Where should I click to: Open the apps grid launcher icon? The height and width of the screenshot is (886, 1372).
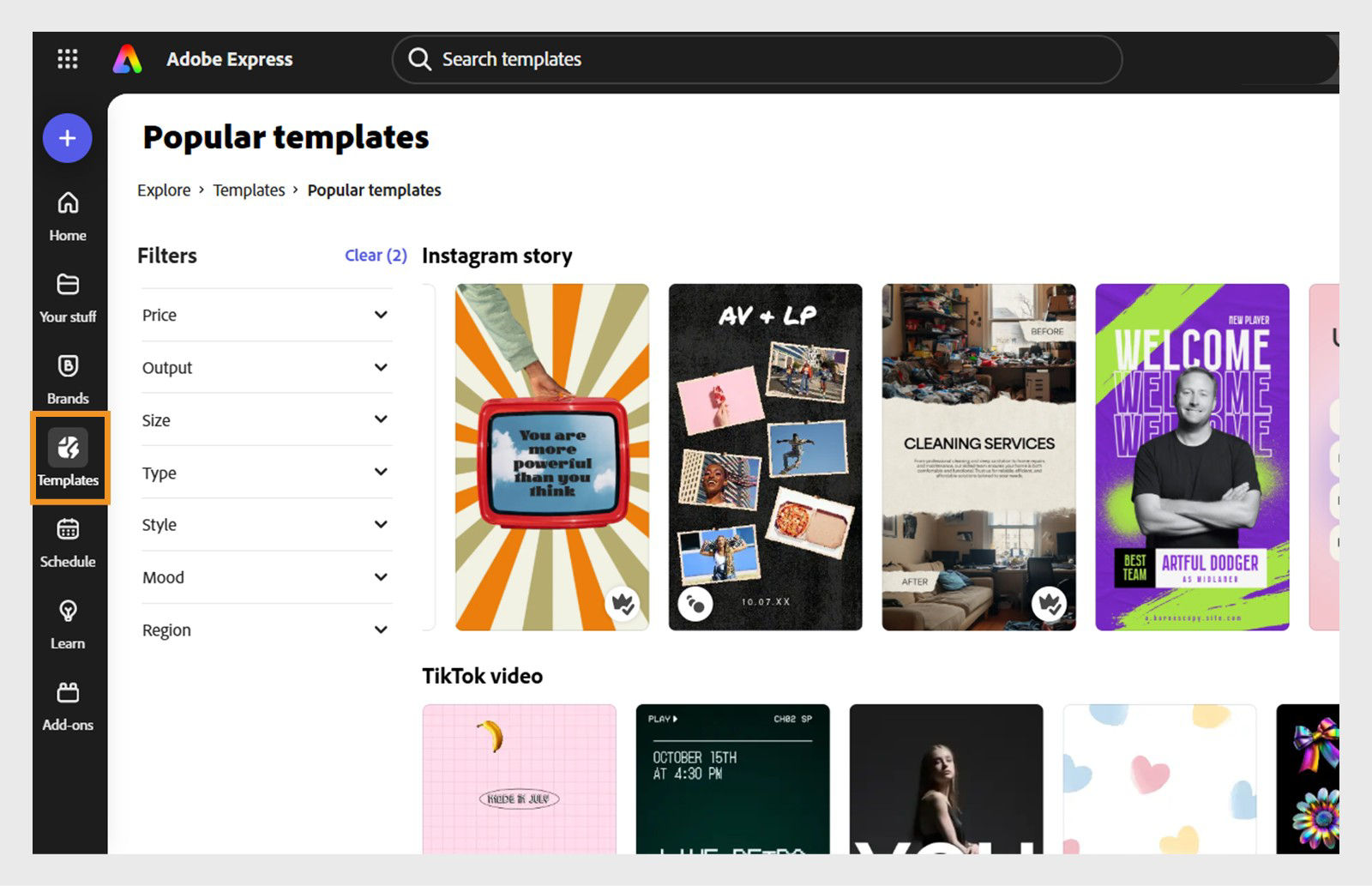[68, 59]
